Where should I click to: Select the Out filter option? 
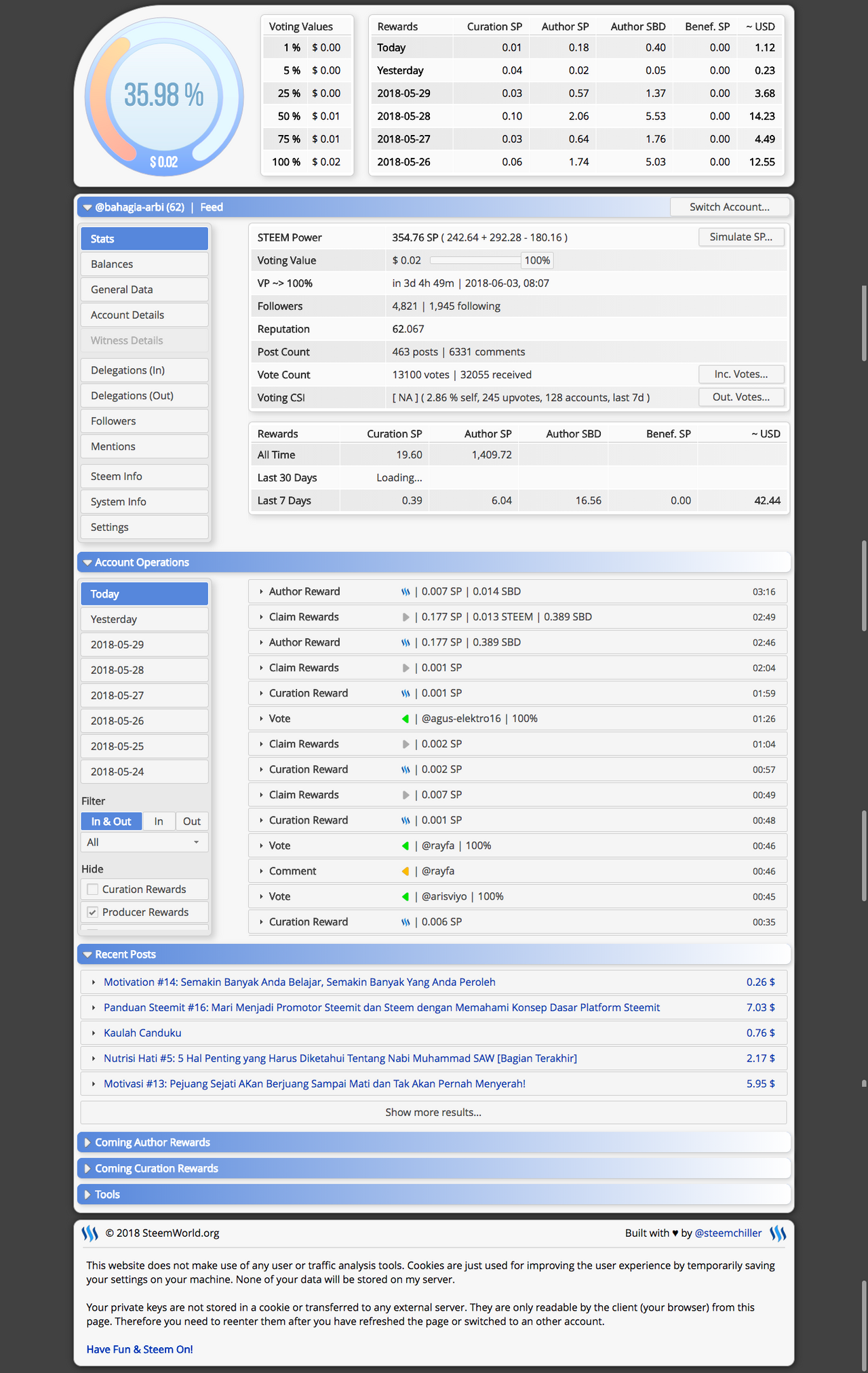click(x=192, y=822)
